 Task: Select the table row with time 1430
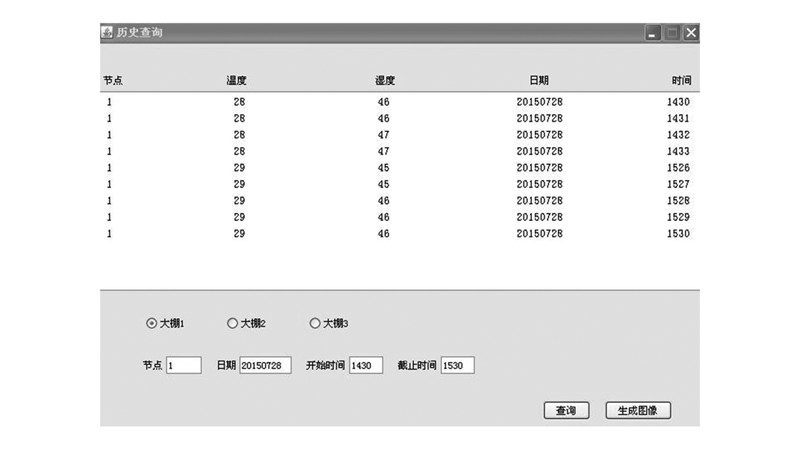coord(400,102)
